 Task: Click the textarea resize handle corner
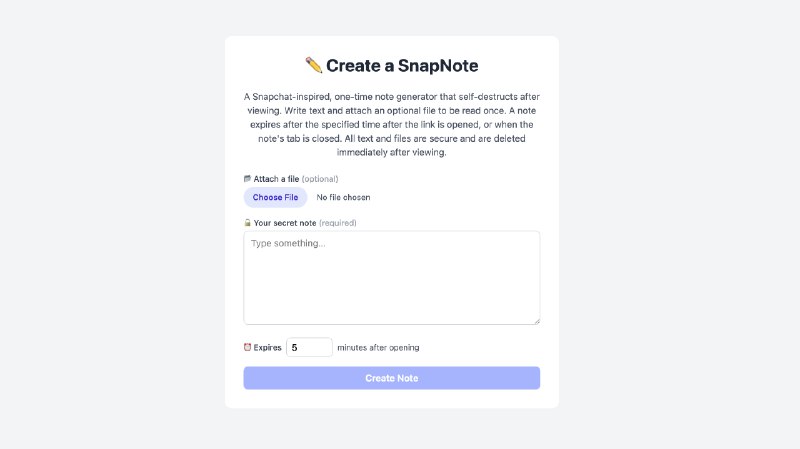point(536,321)
